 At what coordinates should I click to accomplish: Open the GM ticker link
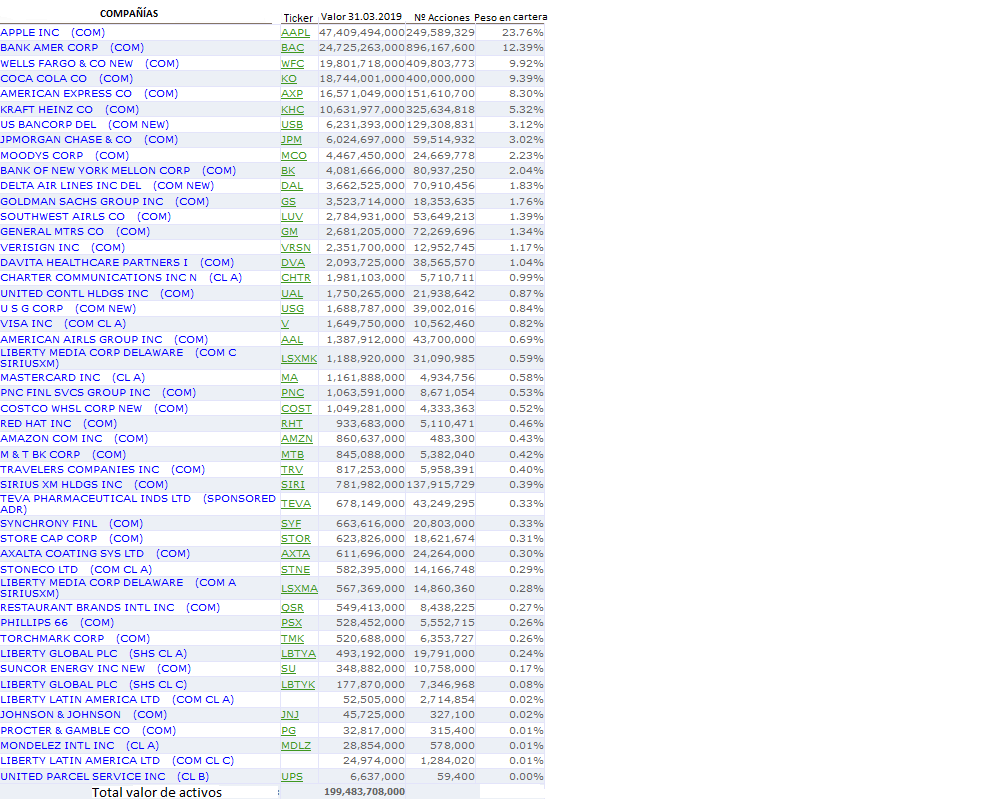289,231
